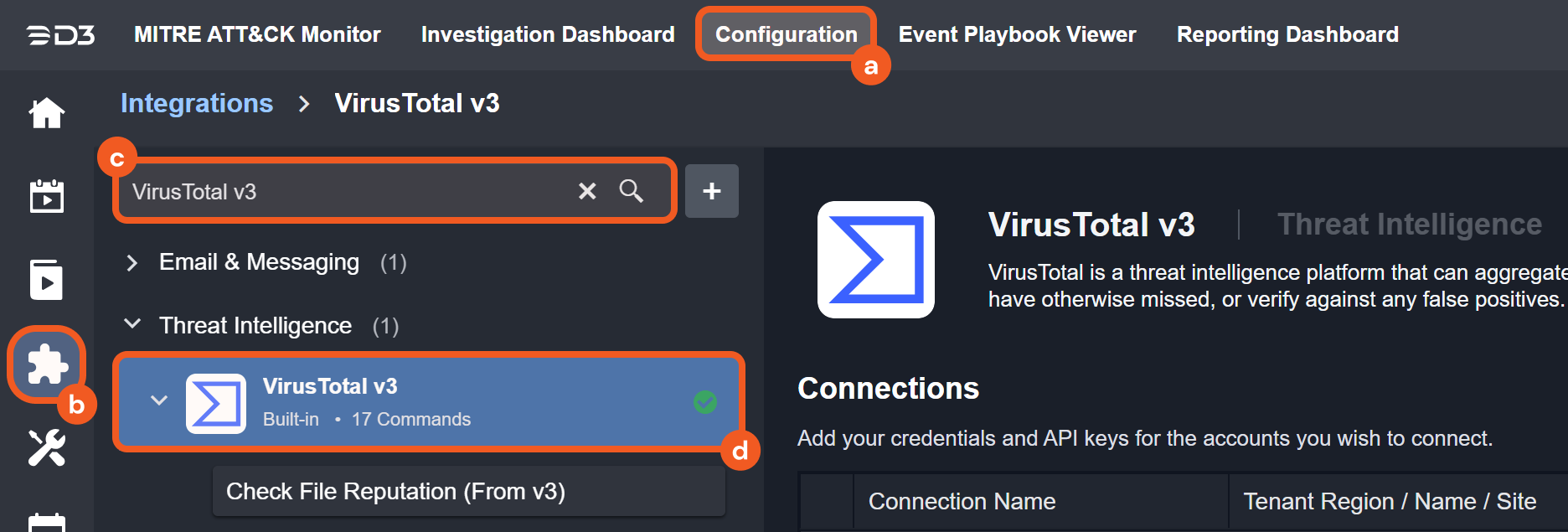The height and width of the screenshot is (532, 1568).
Task: Open the wrench and screwdriver tools icon
Action: pos(47,447)
